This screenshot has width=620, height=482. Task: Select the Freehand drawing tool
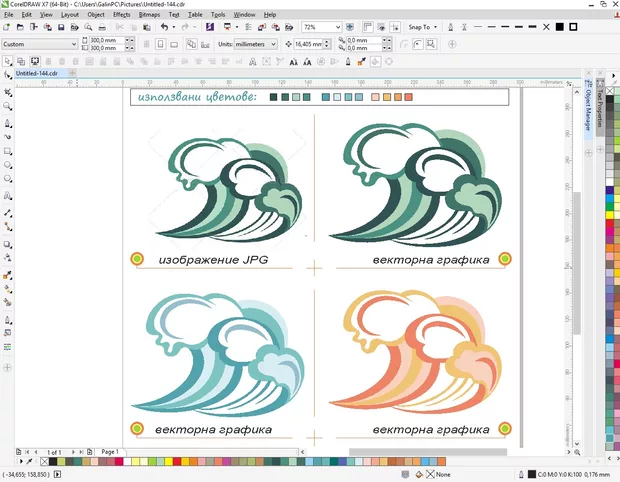[x=7, y=124]
